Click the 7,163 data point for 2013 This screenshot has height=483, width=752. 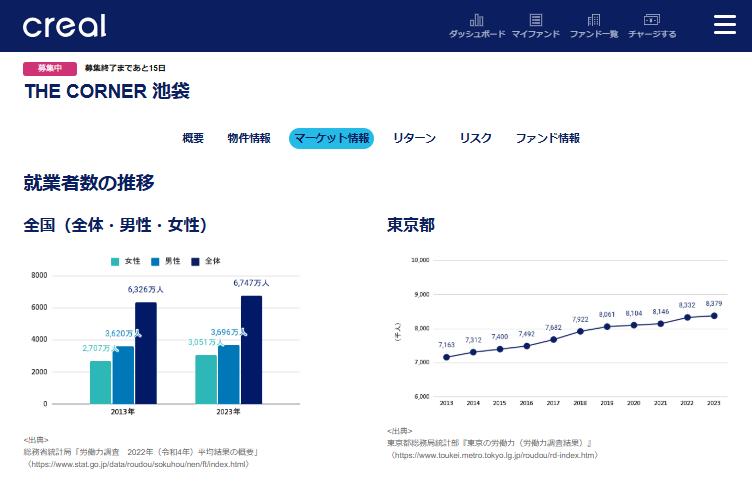(446, 357)
